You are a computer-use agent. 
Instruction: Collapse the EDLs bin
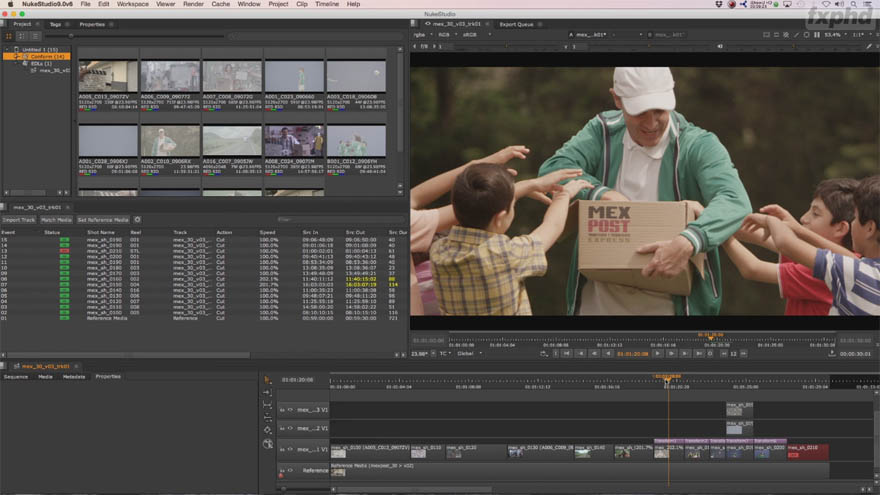click(x=16, y=64)
